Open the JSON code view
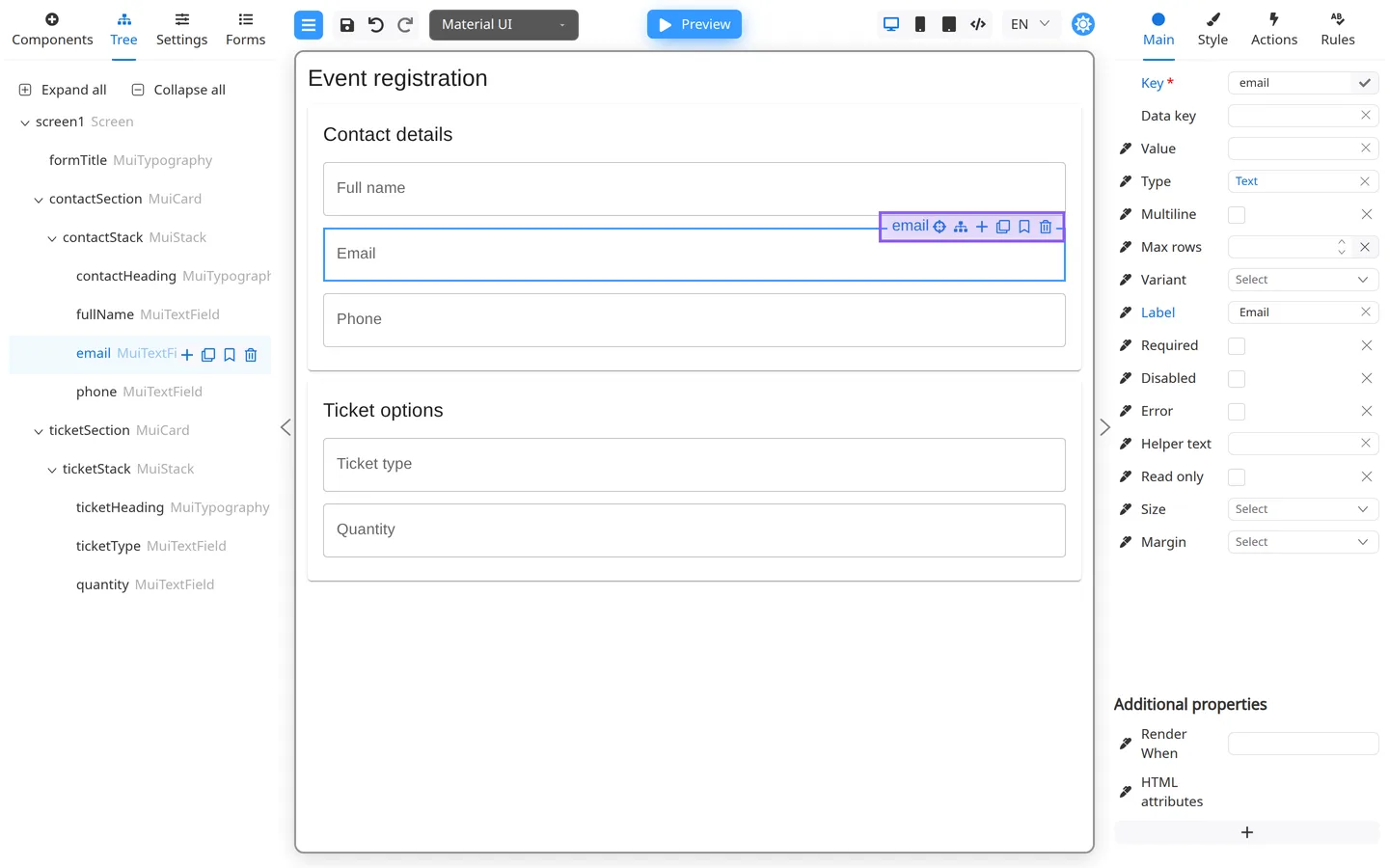The height and width of the screenshot is (868, 1389). (x=978, y=24)
